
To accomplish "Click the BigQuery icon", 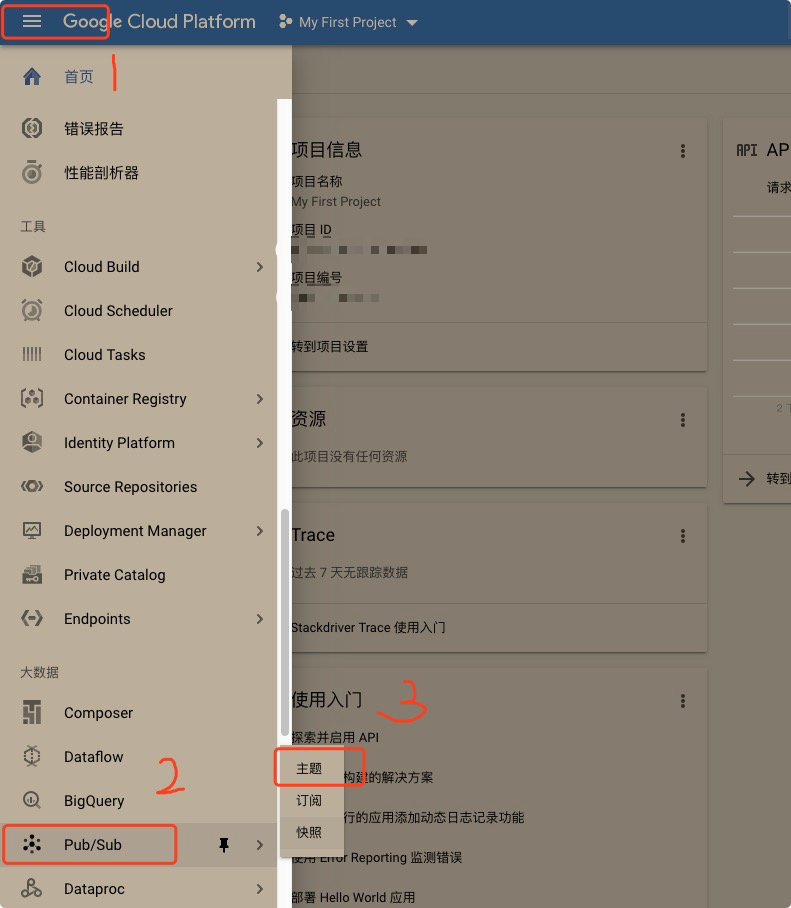I will click(32, 800).
